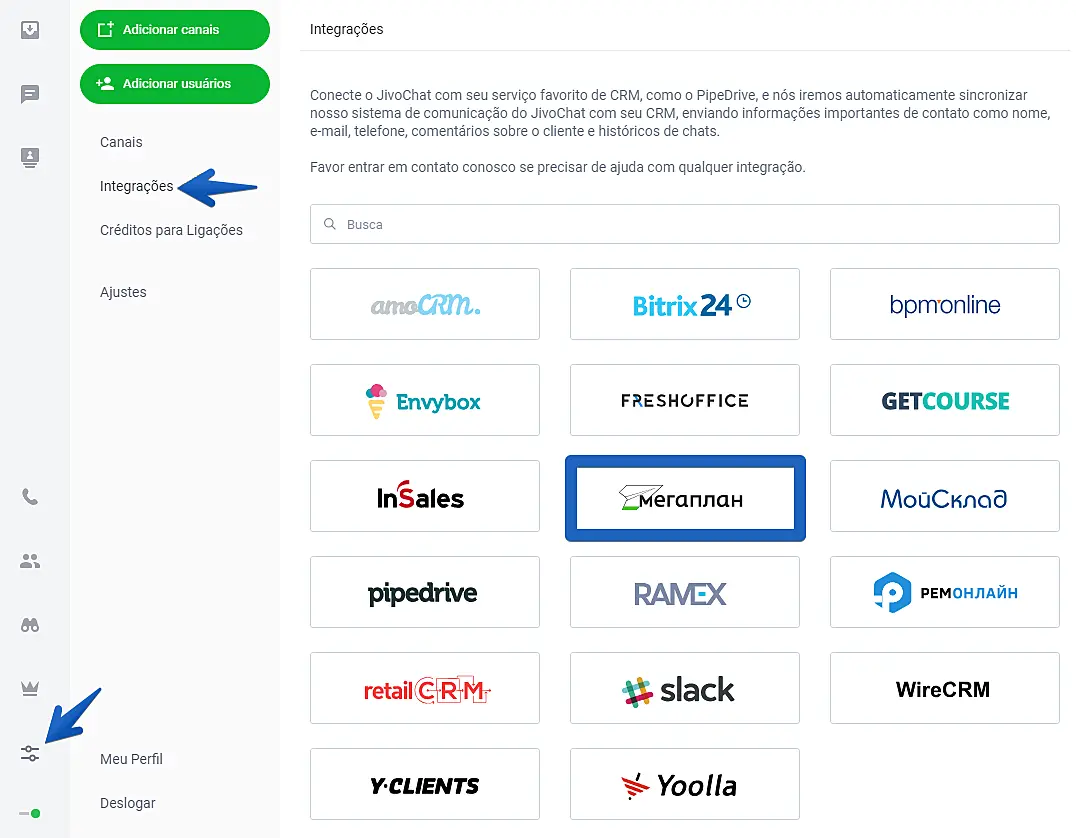1076x838 pixels.
Task: Open the settings sliders icon
Action: tap(30, 753)
